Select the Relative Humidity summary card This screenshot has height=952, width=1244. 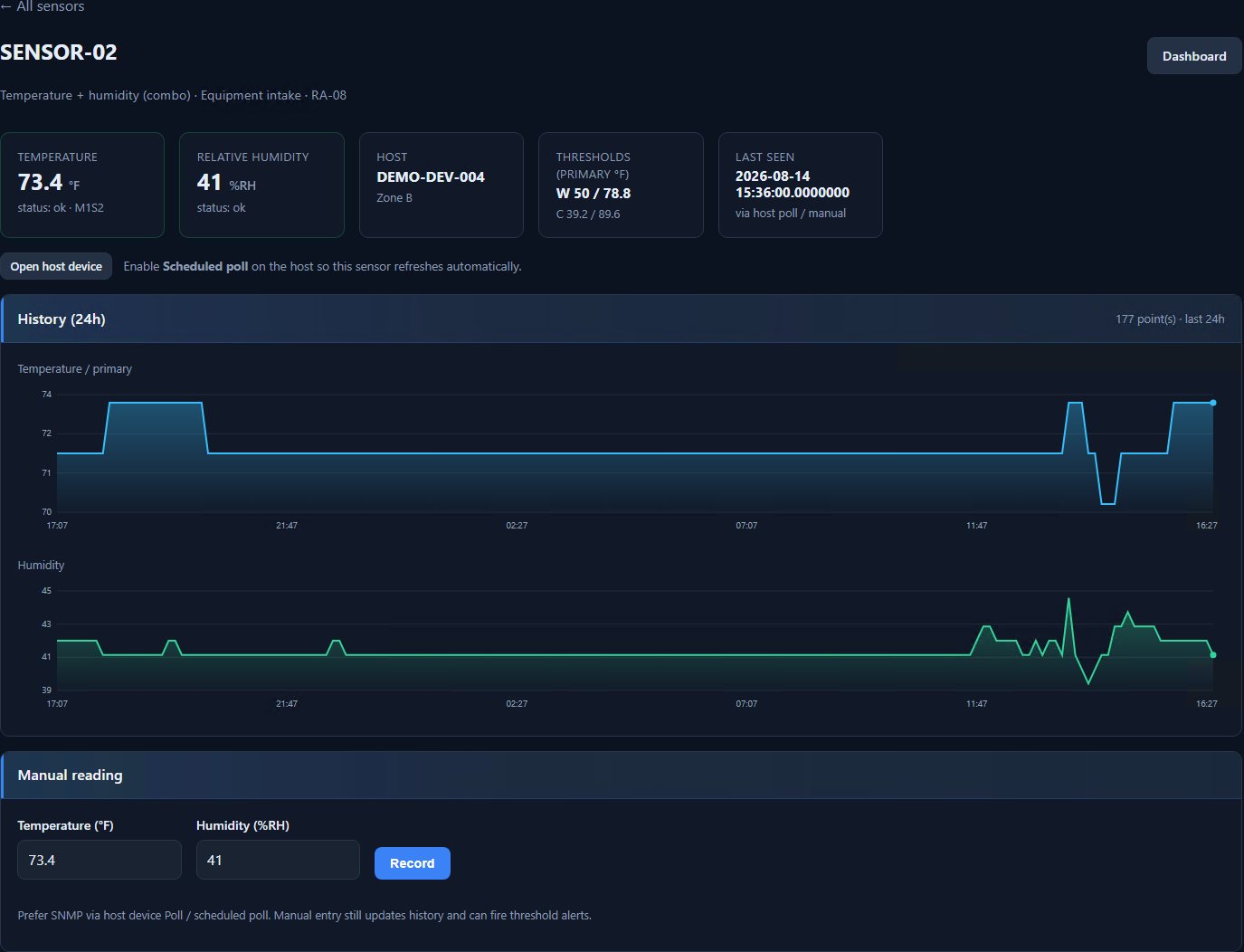coord(261,185)
